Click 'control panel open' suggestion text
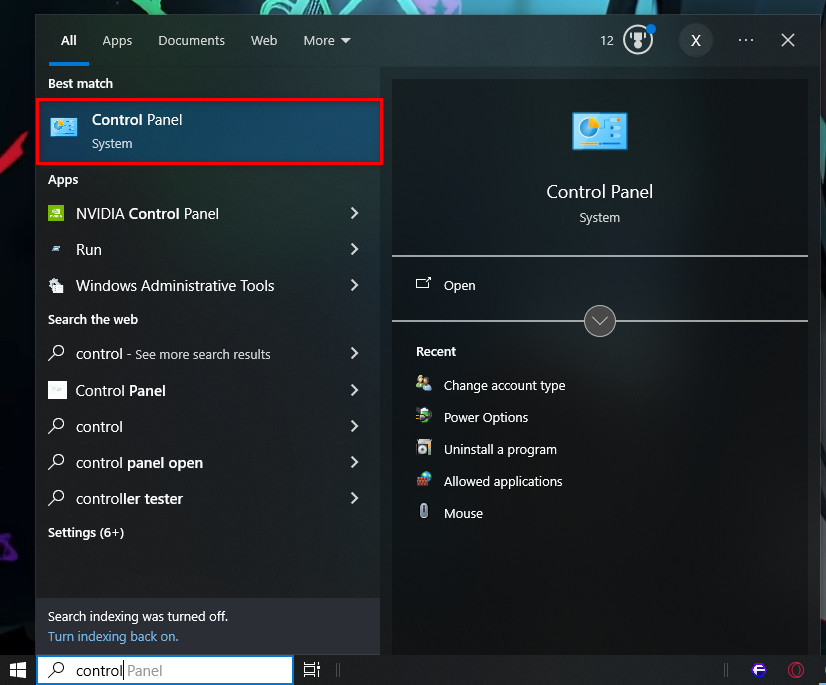The height and width of the screenshot is (685, 826). (139, 463)
